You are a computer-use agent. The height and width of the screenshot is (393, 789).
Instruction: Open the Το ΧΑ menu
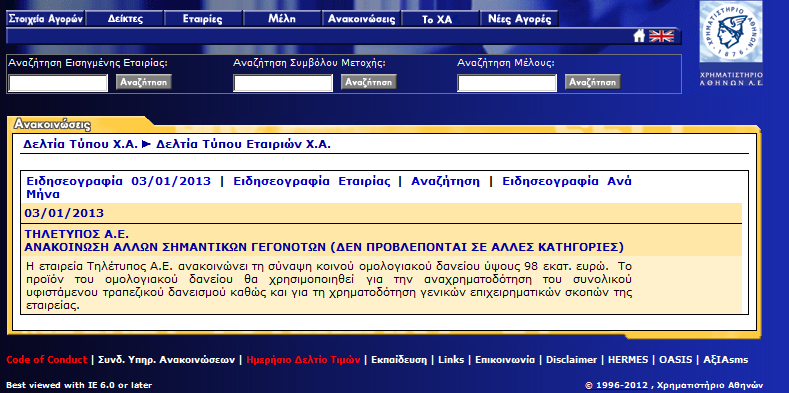[x=440, y=19]
